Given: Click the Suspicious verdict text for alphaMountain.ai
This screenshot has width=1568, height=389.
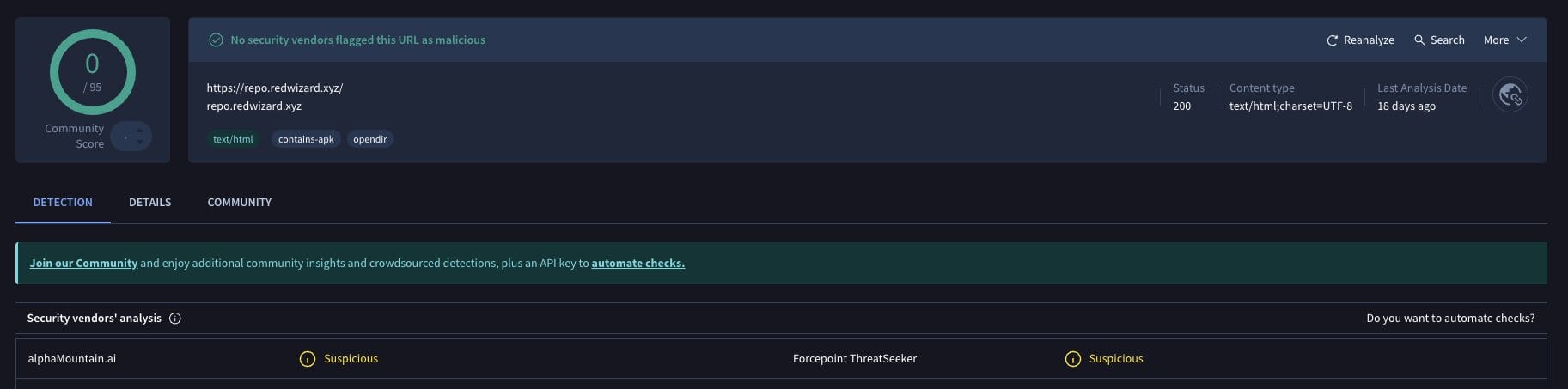Looking at the screenshot, I should pos(351,359).
